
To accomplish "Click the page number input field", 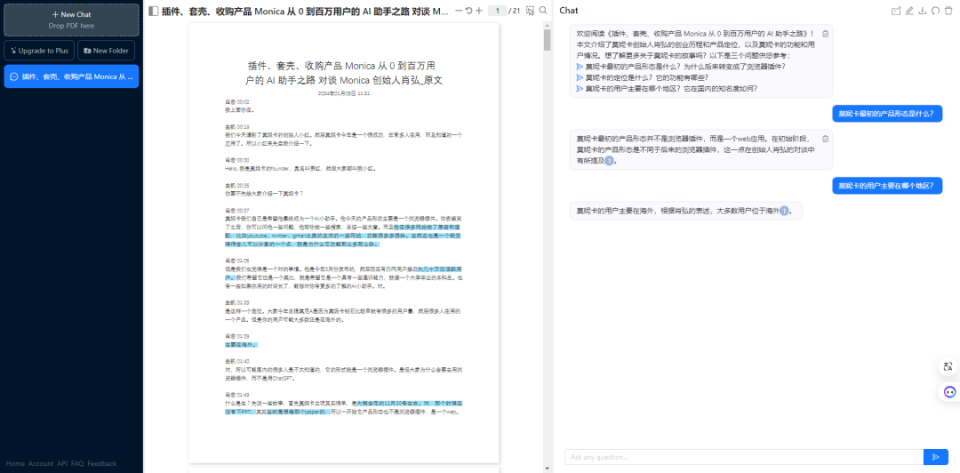I will coord(498,10).
